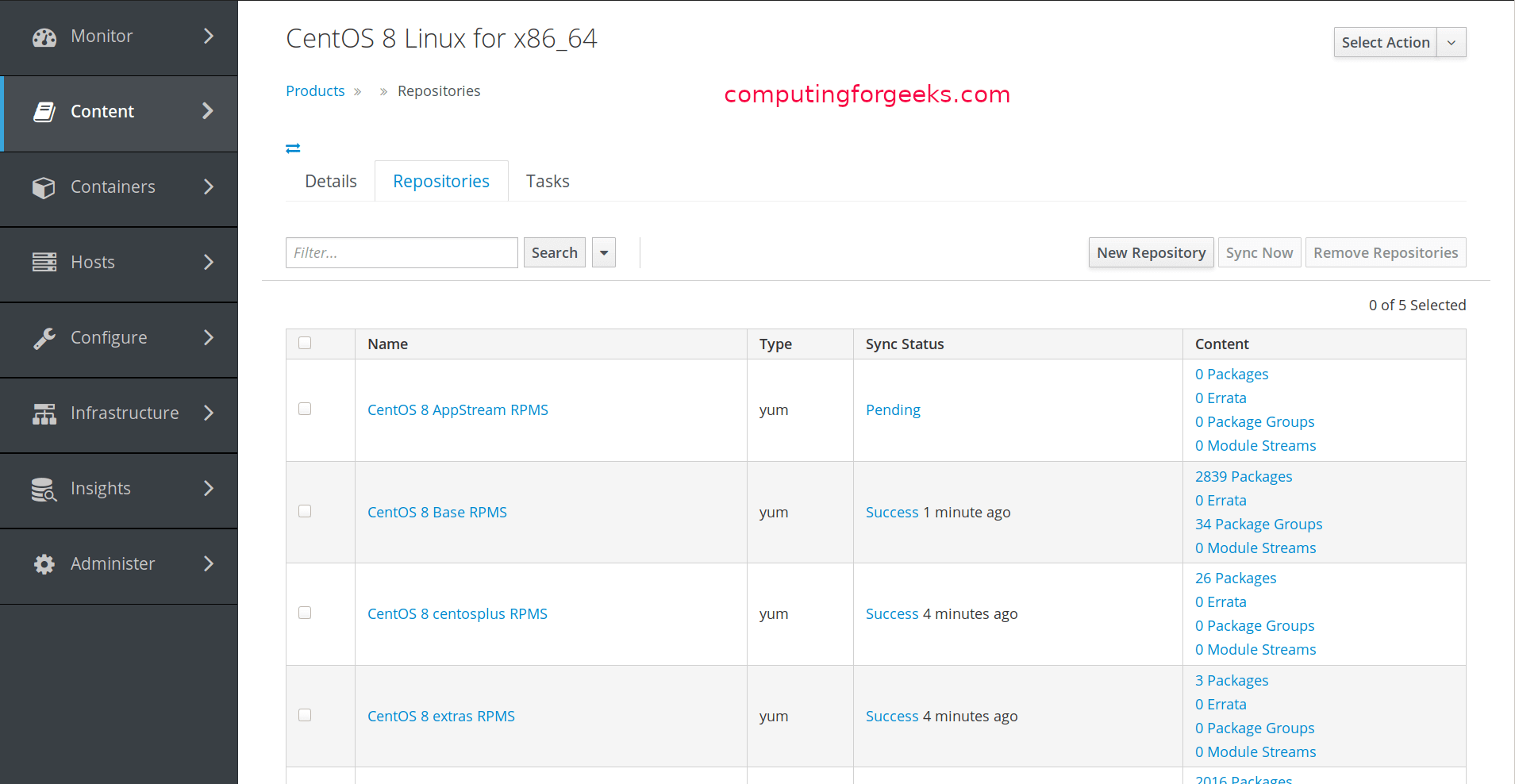This screenshot has height=784, width=1515.
Task: Open the CentOS 8 AppStream RPMS repository
Action: [458, 410]
